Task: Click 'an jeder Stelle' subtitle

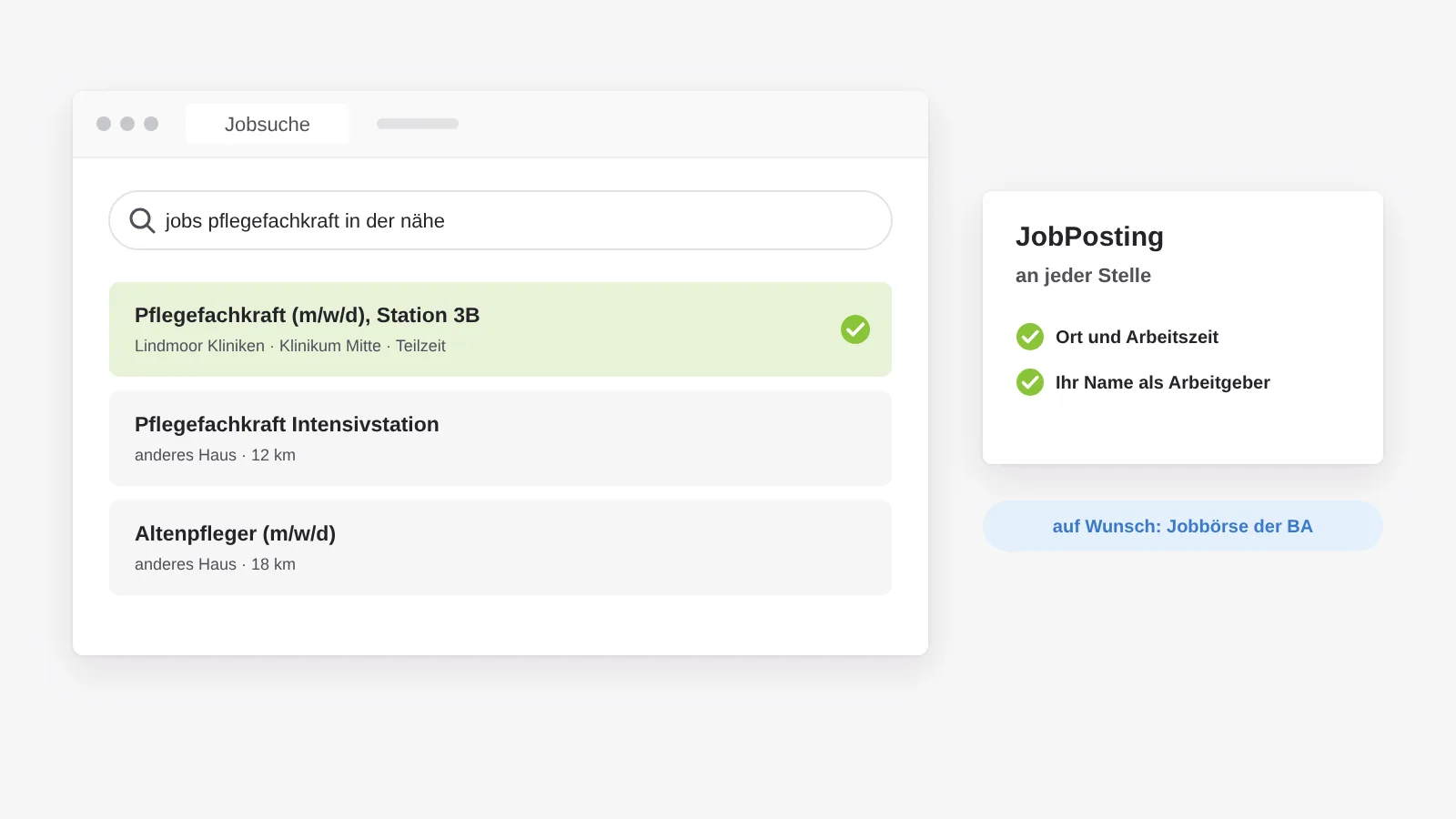Action: 1083,276
